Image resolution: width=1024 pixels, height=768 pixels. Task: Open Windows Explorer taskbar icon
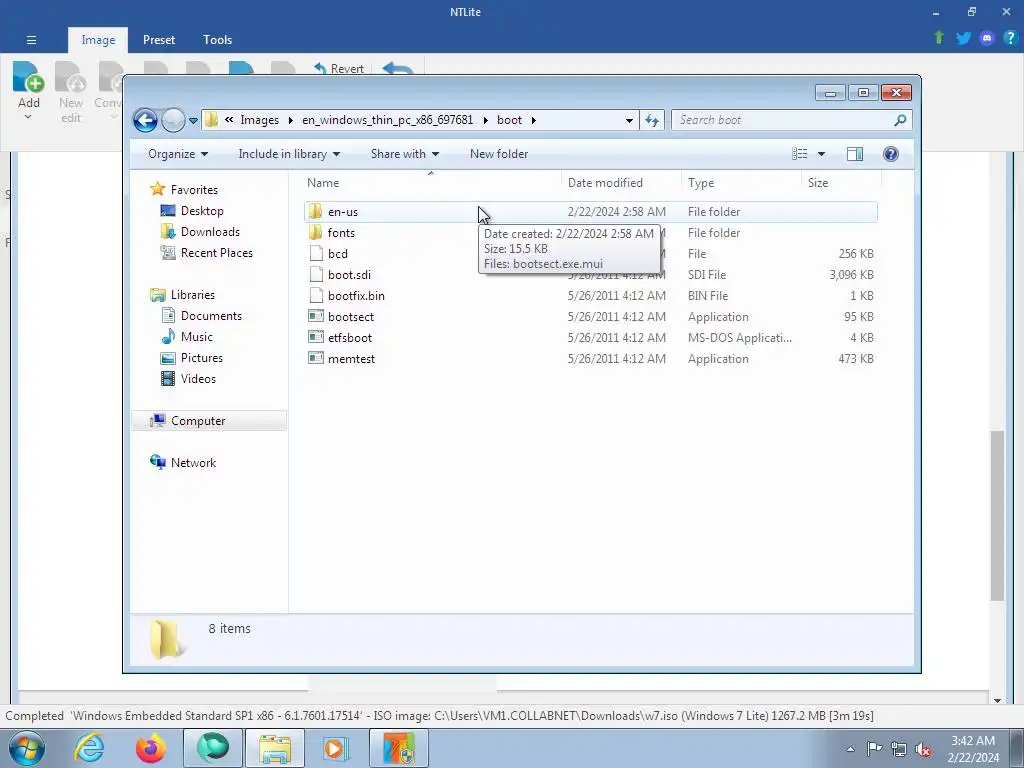click(275, 748)
